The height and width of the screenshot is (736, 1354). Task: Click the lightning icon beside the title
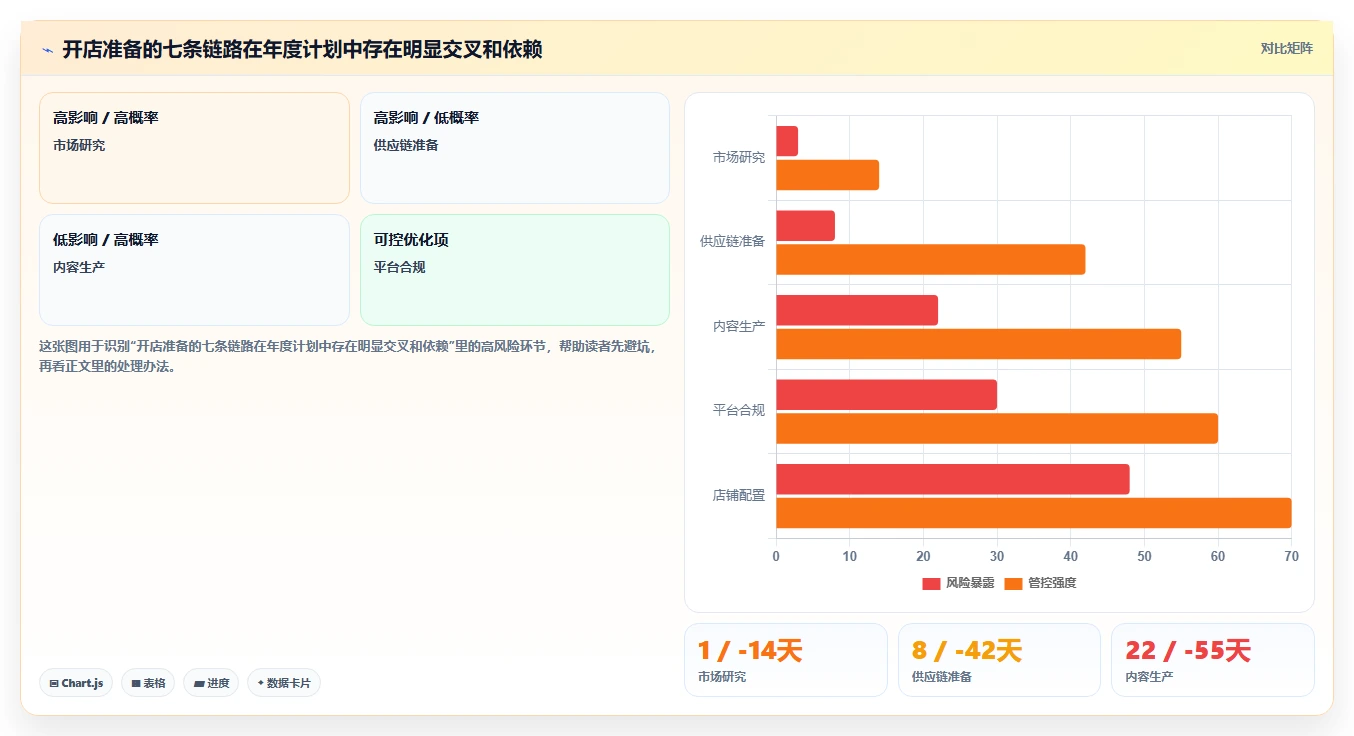47,50
